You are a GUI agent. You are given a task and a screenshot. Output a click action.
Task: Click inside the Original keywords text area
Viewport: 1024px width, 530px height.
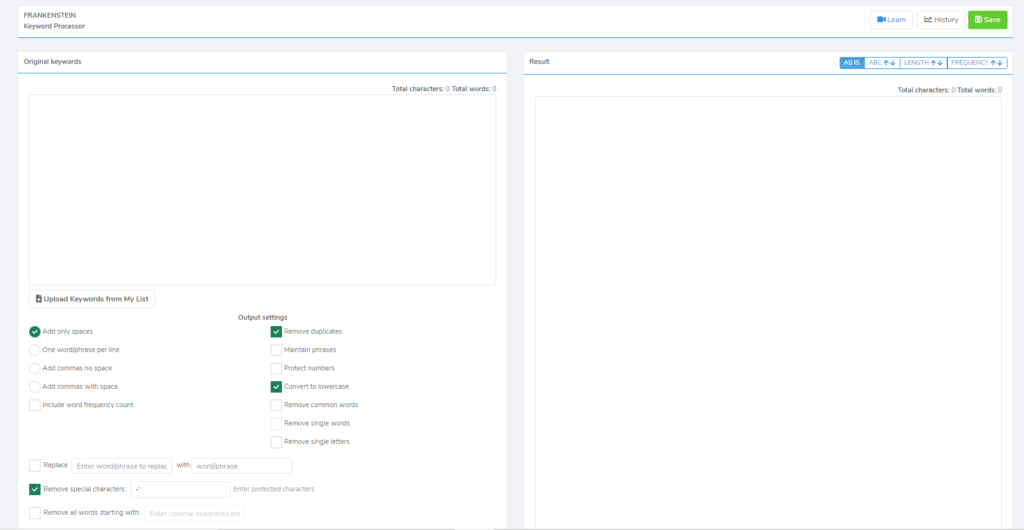(262, 190)
